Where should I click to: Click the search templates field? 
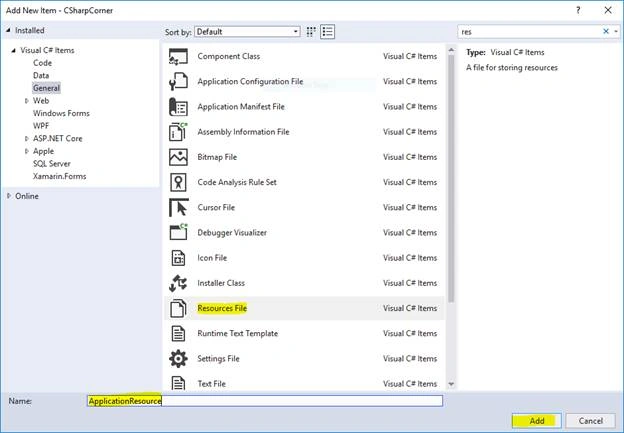530,31
